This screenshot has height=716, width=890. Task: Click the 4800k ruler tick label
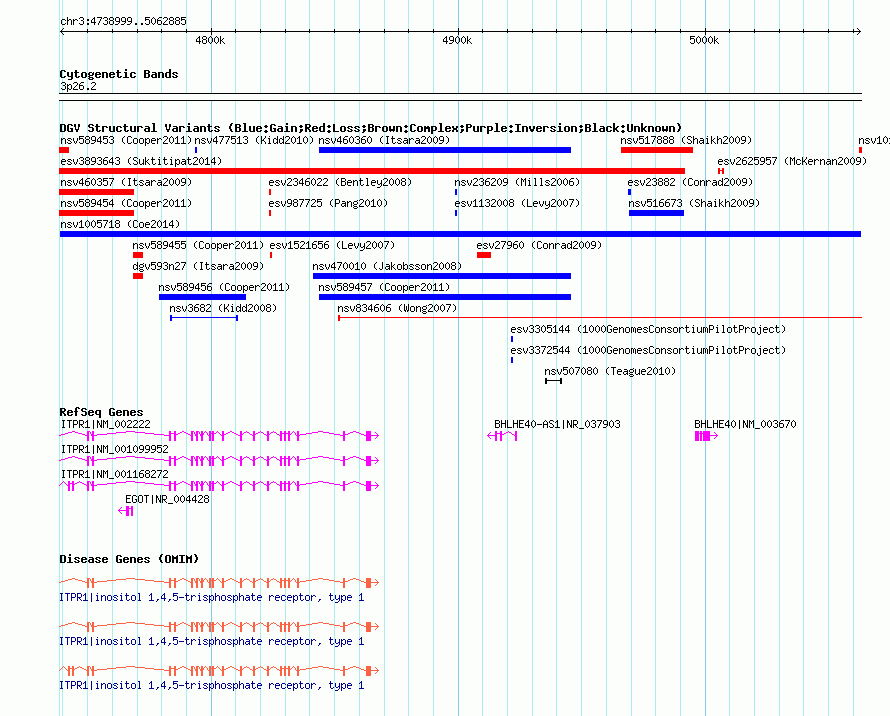[x=210, y=40]
